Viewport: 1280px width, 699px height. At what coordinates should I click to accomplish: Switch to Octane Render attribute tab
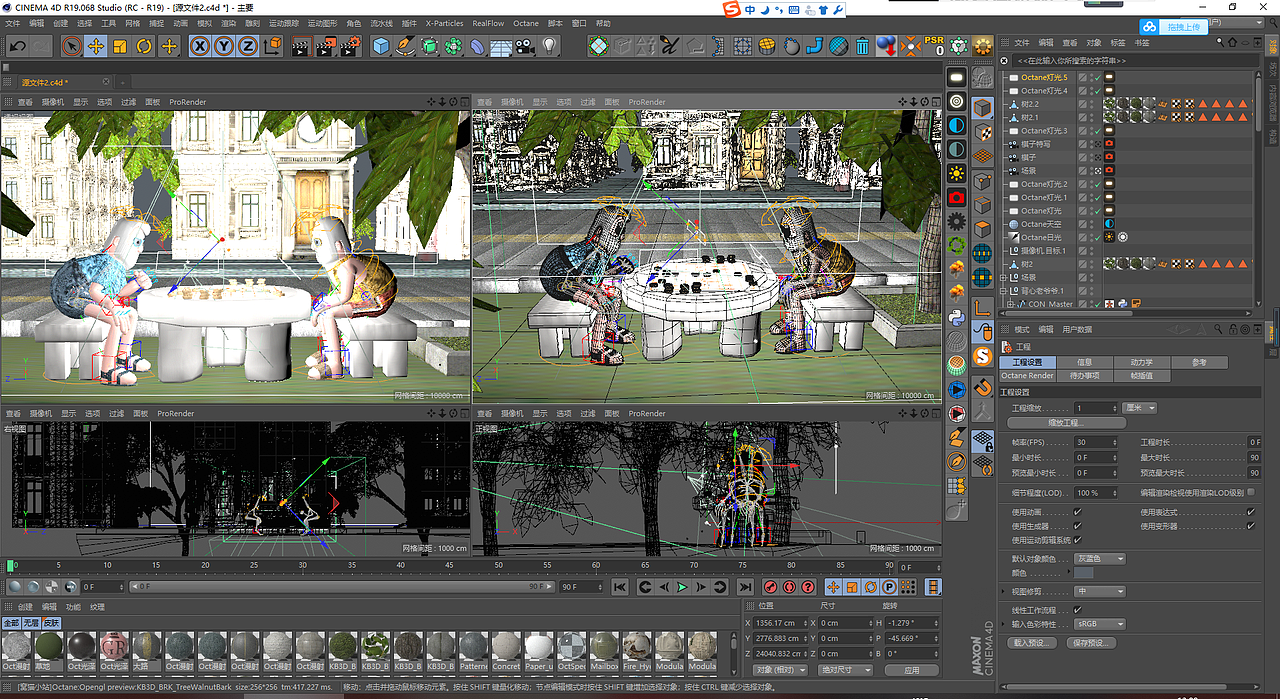pyautogui.click(x=1028, y=375)
